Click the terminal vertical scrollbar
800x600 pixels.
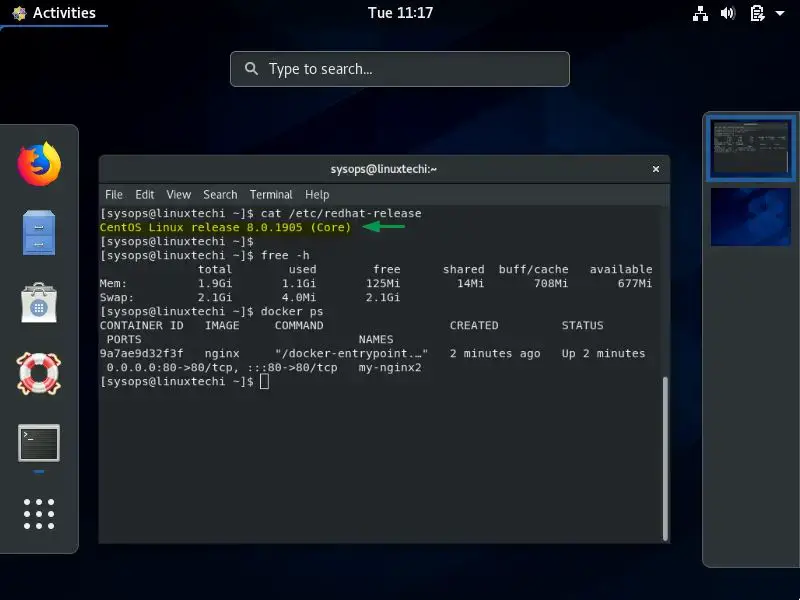point(665,458)
